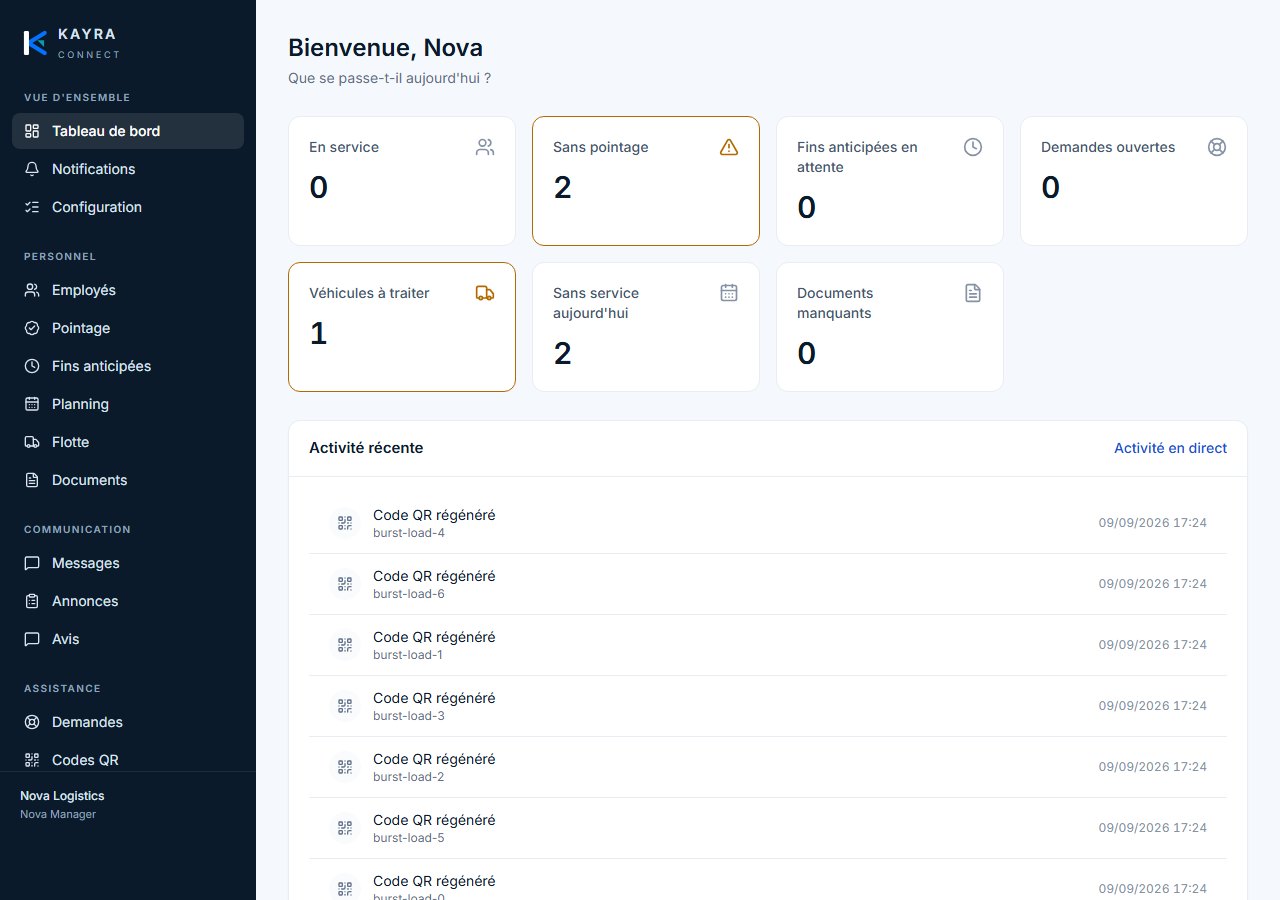The height and width of the screenshot is (900, 1280).
Task: Click the QR icon beside burst-load-4
Action: pyautogui.click(x=345, y=523)
